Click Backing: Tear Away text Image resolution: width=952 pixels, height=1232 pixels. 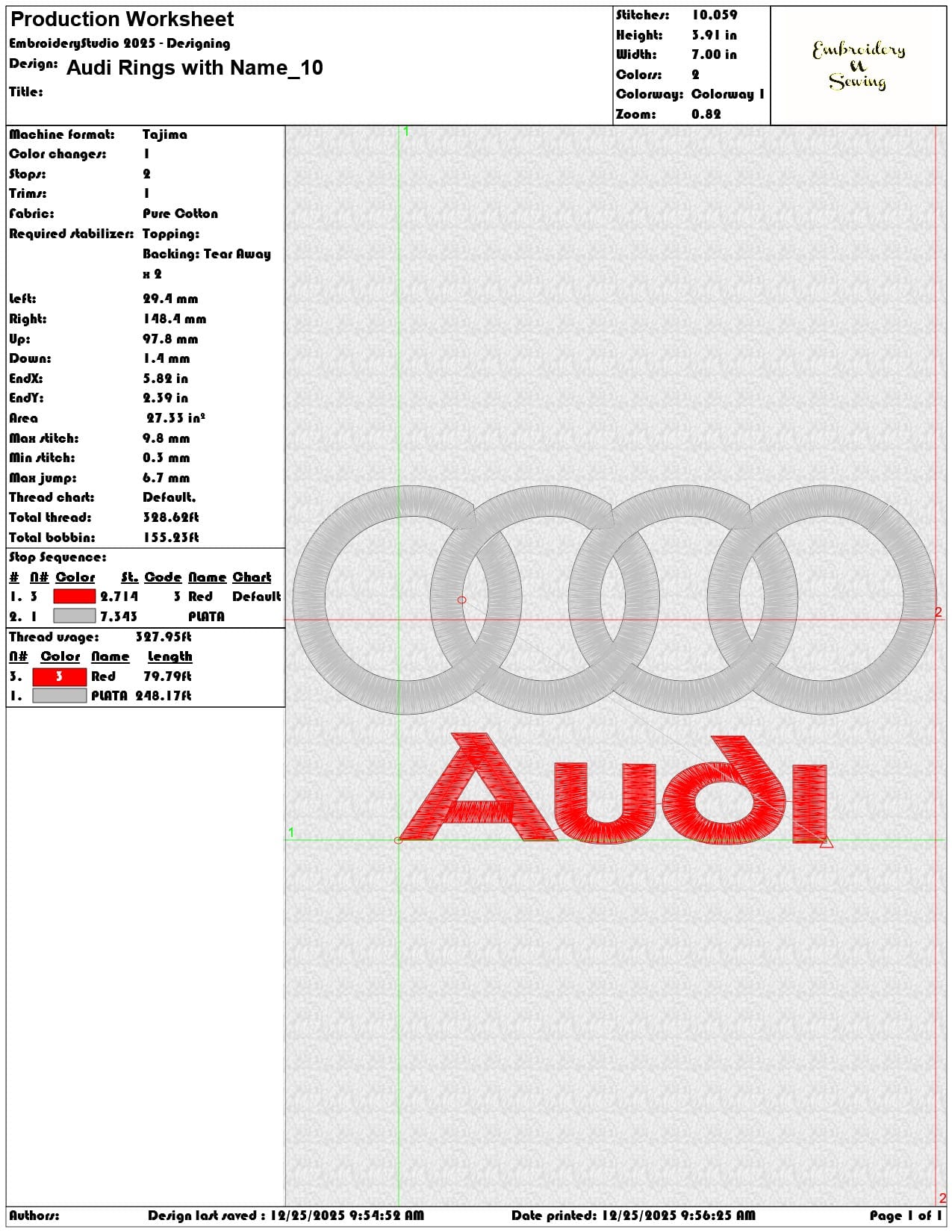pos(207,254)
